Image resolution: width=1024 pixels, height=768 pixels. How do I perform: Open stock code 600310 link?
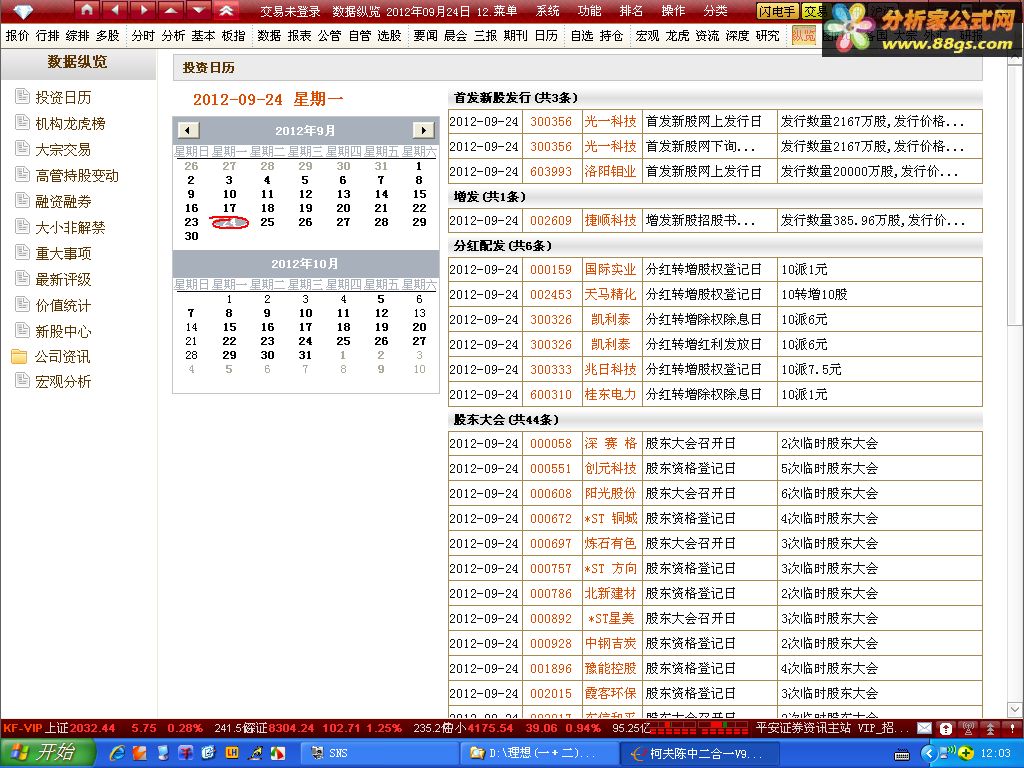click(x=551, y=394)
